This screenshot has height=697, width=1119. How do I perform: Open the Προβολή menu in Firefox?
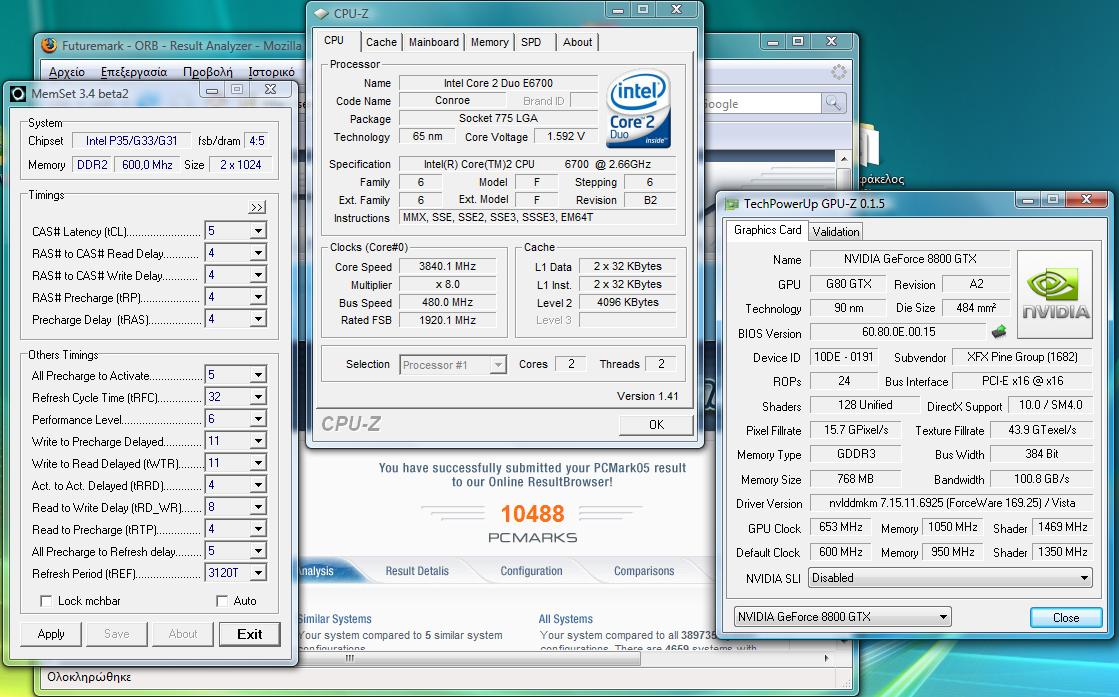[208, 72]
